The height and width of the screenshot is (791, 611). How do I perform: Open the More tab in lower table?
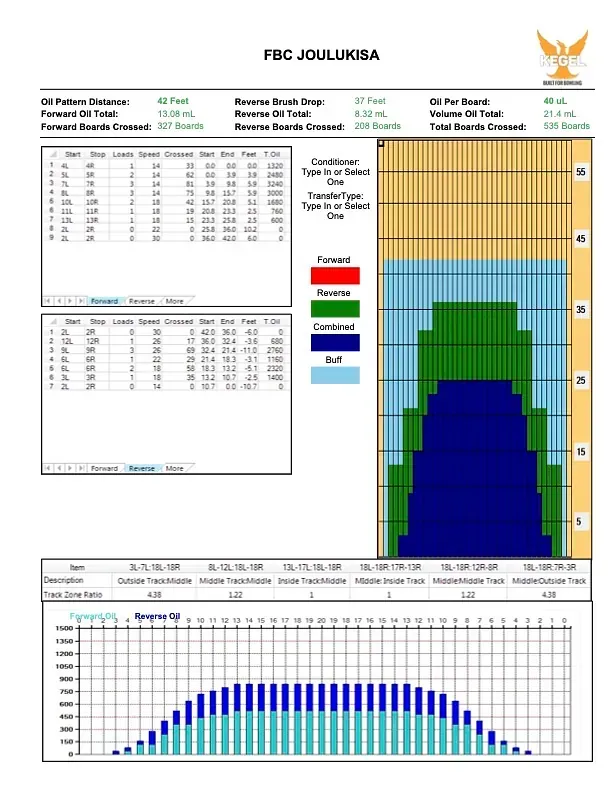pos(175,468)
